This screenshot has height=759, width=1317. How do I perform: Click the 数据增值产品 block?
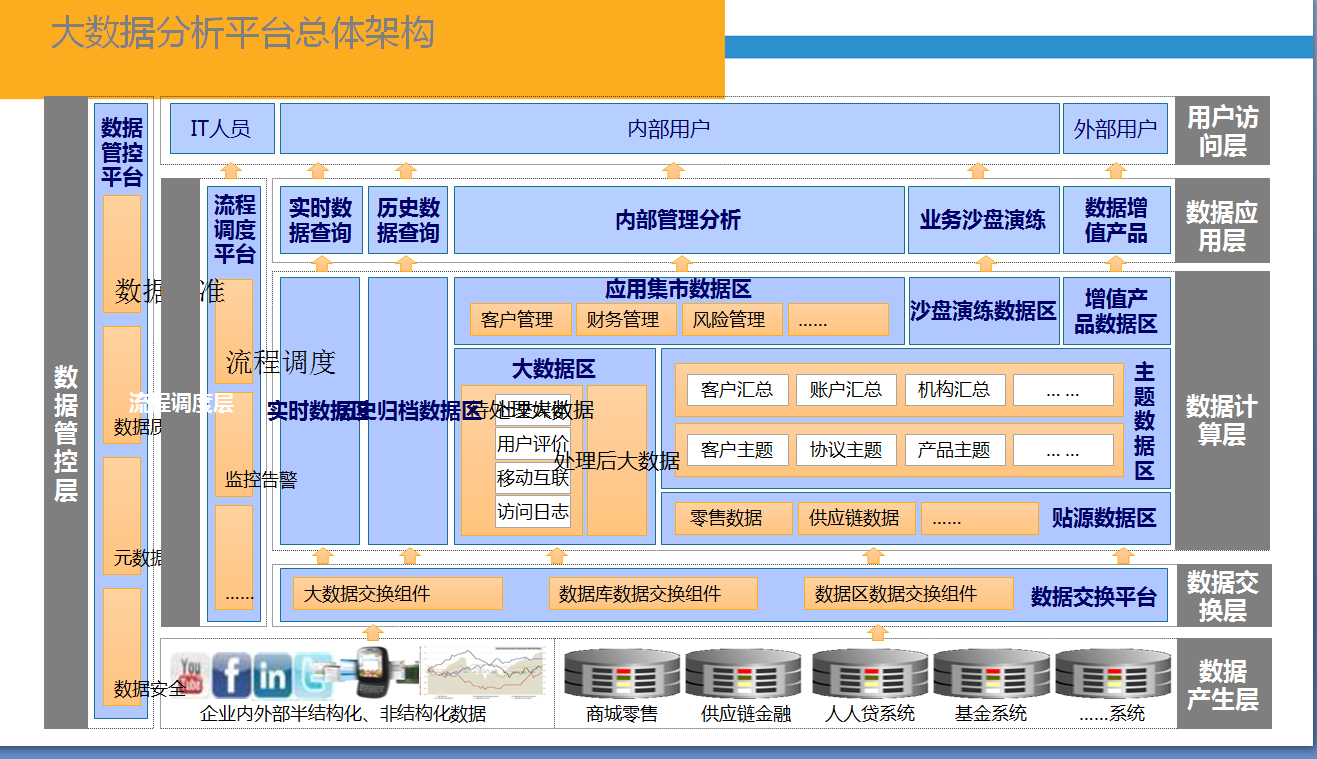point(1116,220)
